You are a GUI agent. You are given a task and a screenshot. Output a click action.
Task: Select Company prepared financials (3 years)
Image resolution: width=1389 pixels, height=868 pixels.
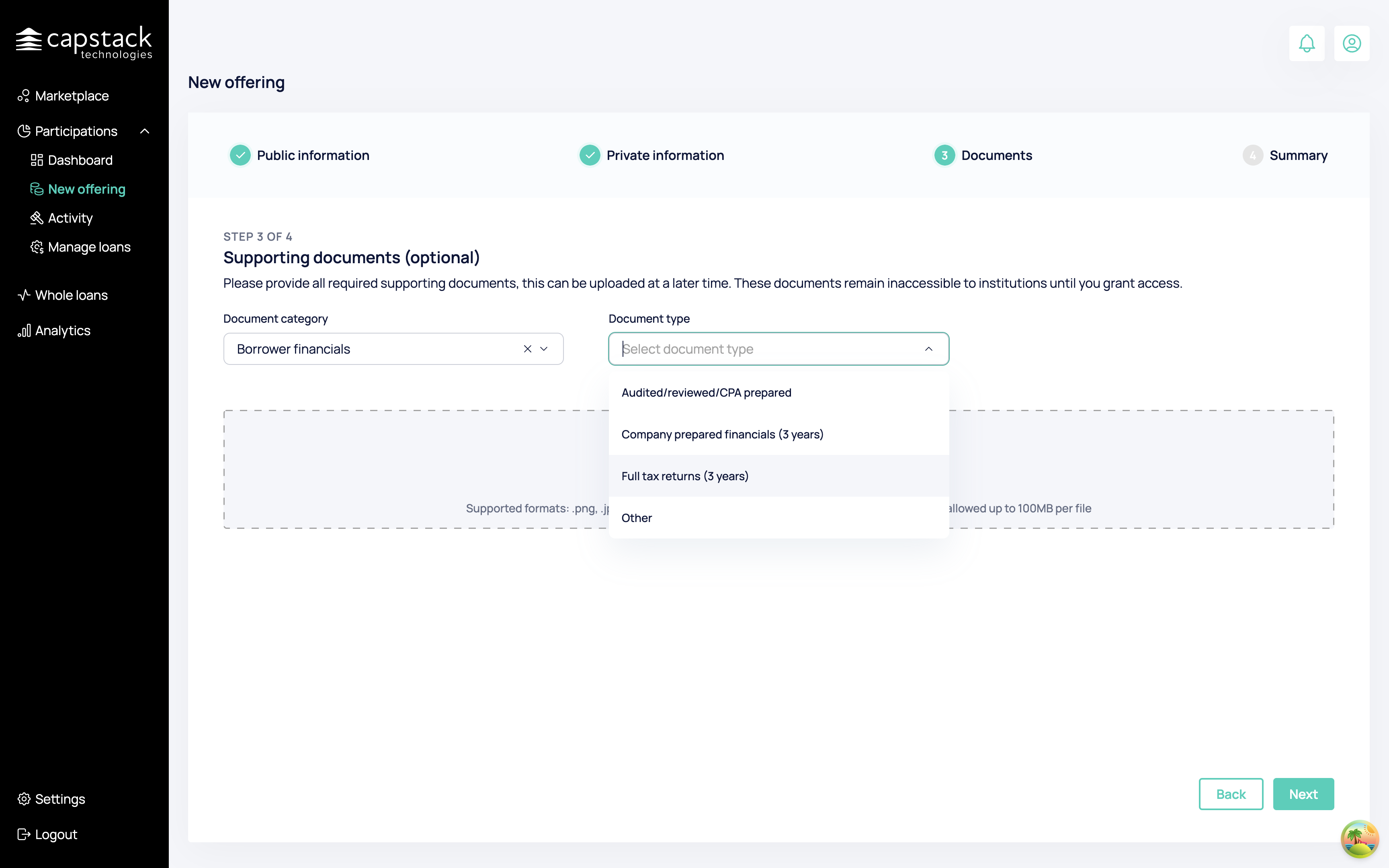778,434
